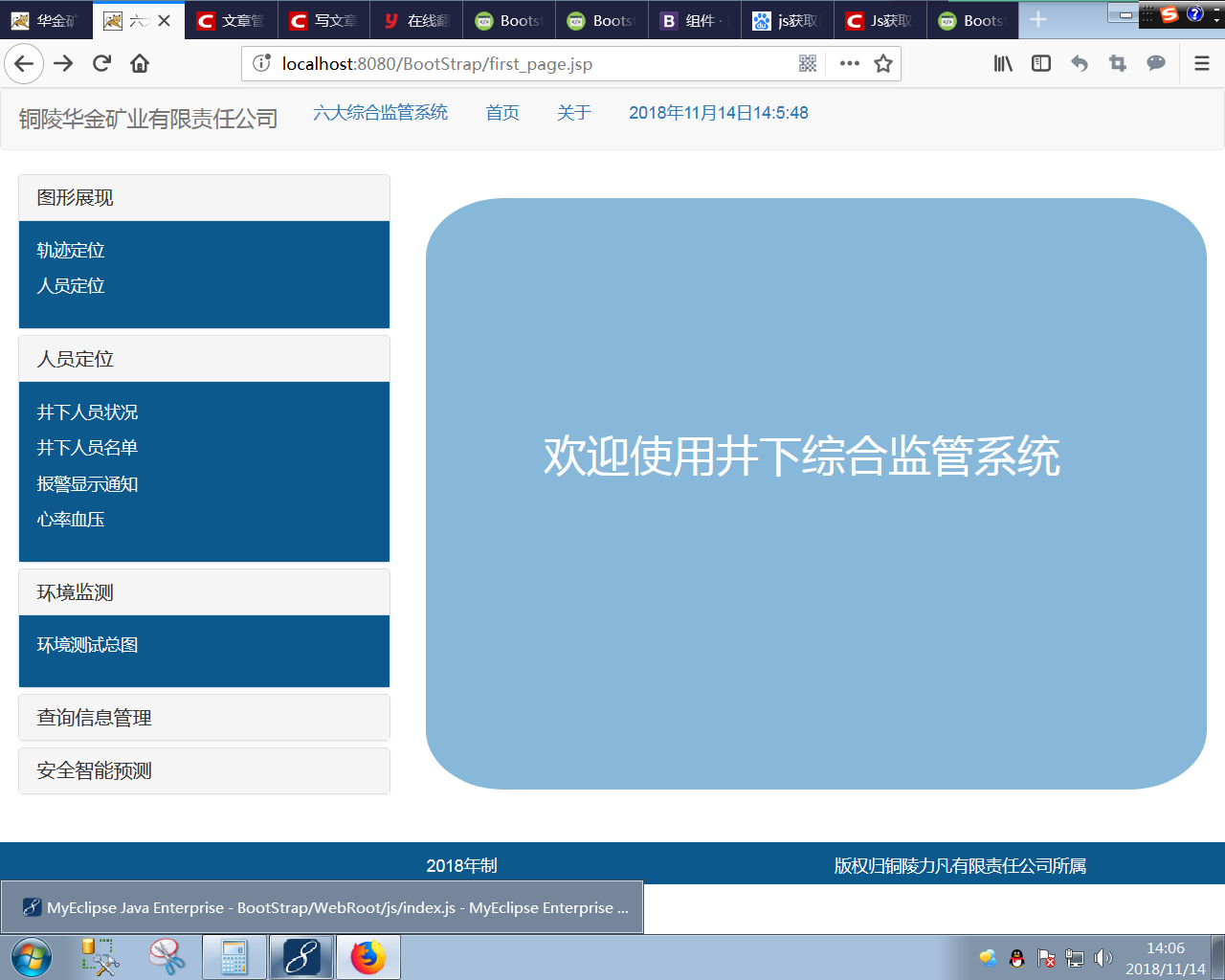This screenshot has width=1225, height=980.
Task: Click the chat bubble toolbar icon
Action: [x=1155, y=63]
